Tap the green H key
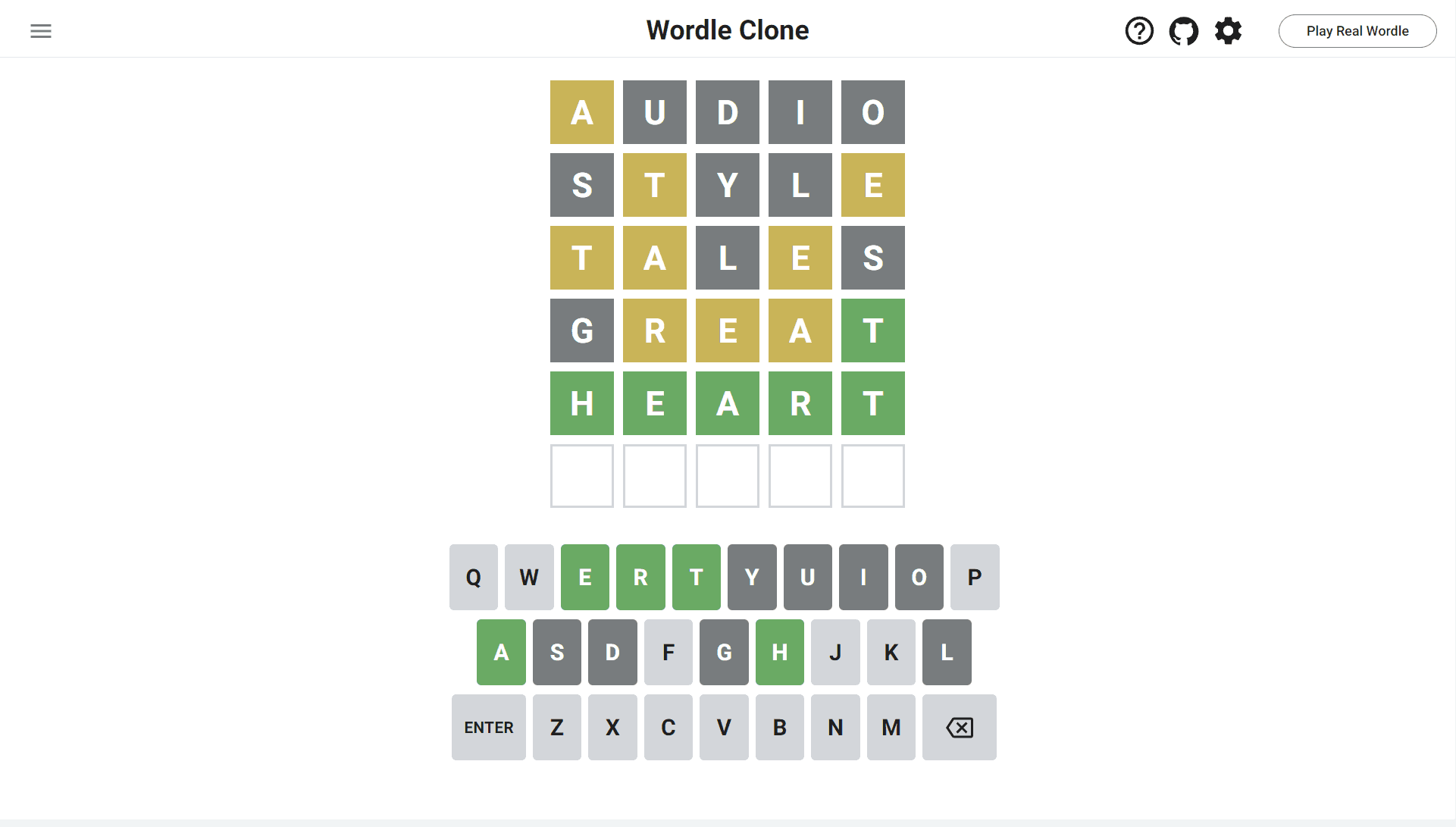This screenshot has width=1456, height=827. point(779,652)
